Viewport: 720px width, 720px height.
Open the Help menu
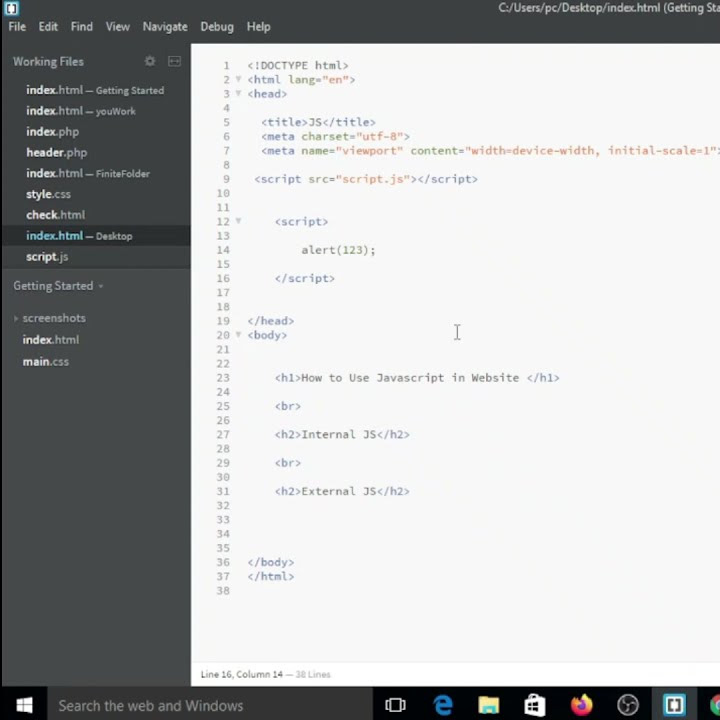click(x=259, y=27)
